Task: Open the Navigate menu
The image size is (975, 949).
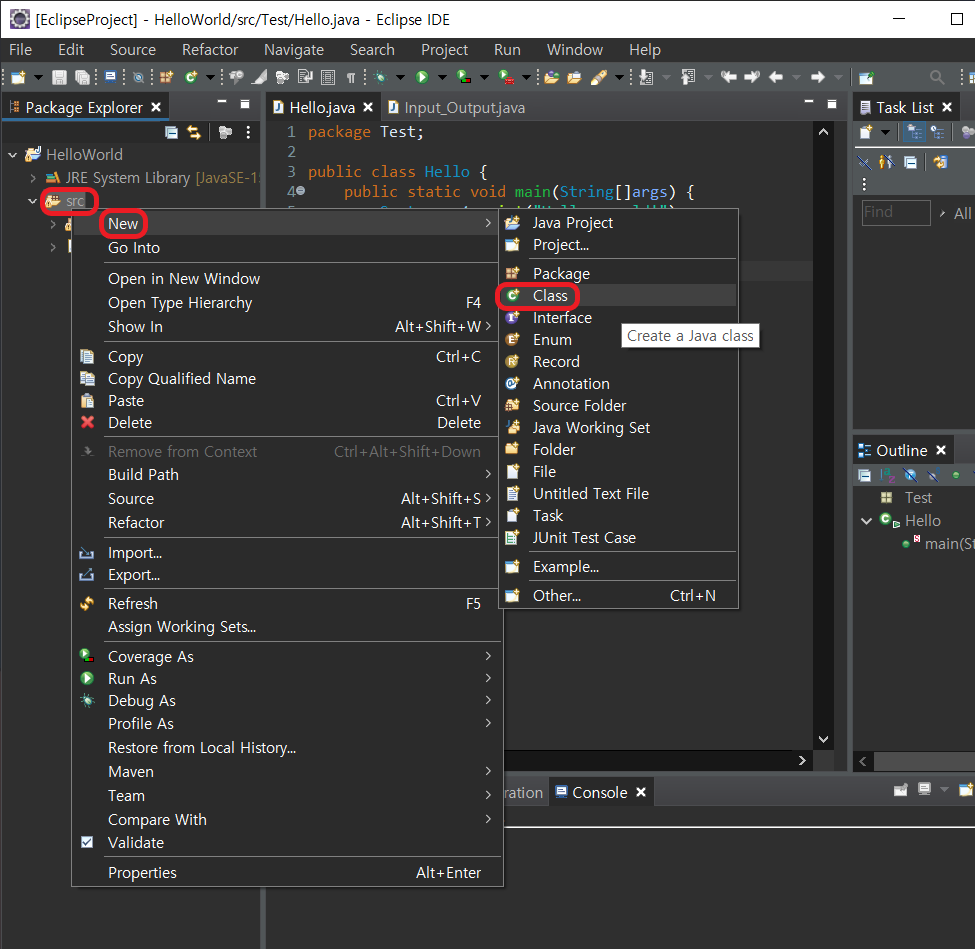Action: tap(293, 50)
